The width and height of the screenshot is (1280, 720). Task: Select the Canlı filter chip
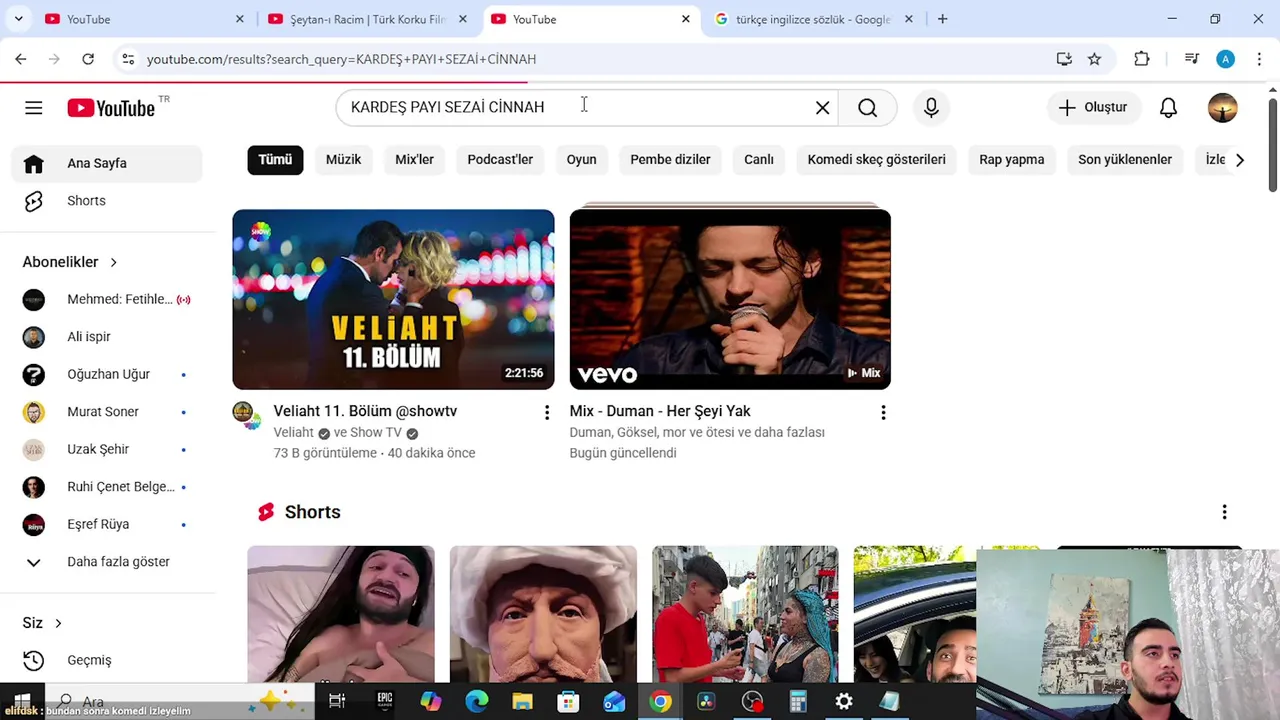point(759,159)
